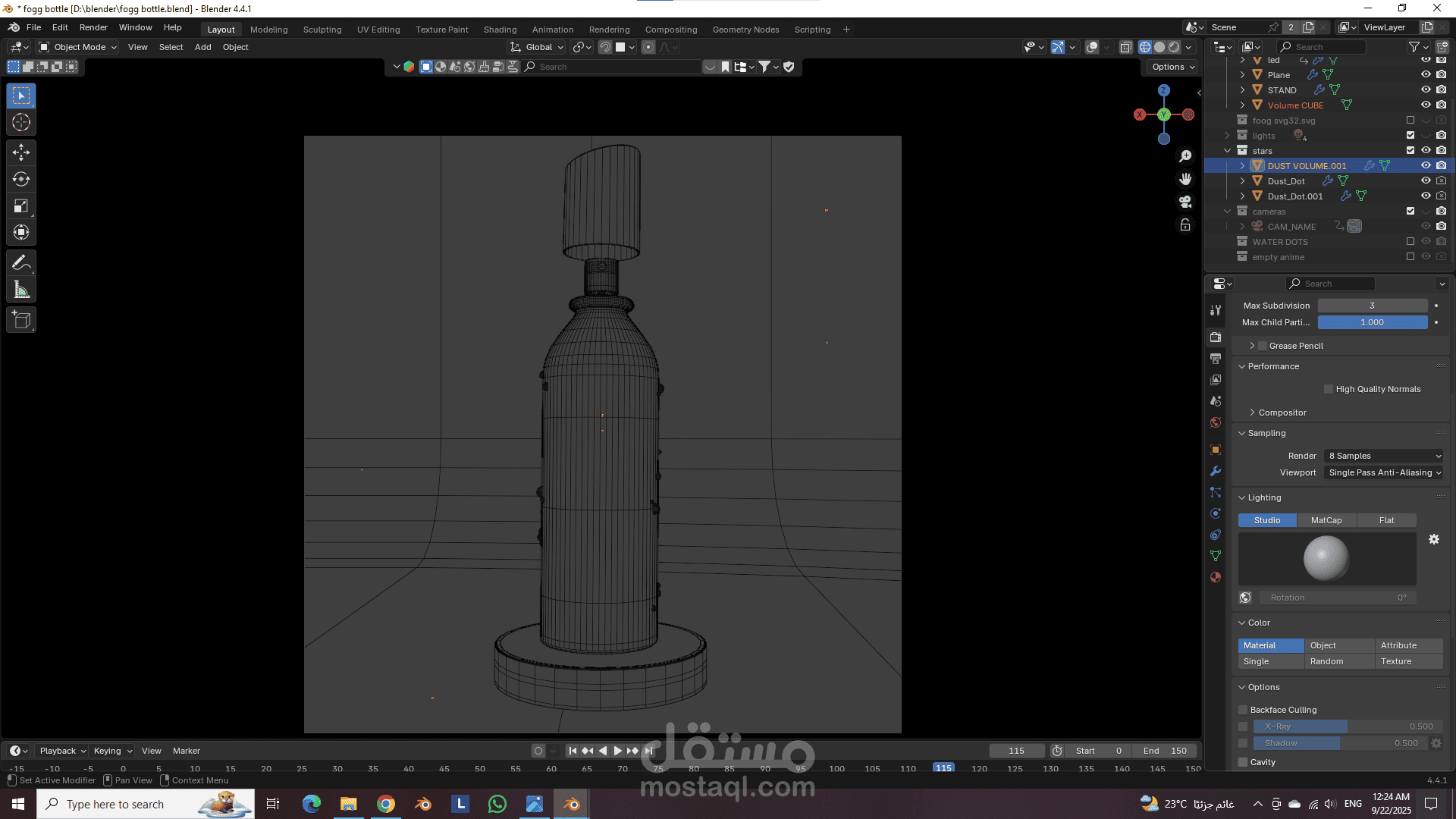This screenshot has height=819, width=1456.
Task: Select the Scale tool
Action: [21, 206]
